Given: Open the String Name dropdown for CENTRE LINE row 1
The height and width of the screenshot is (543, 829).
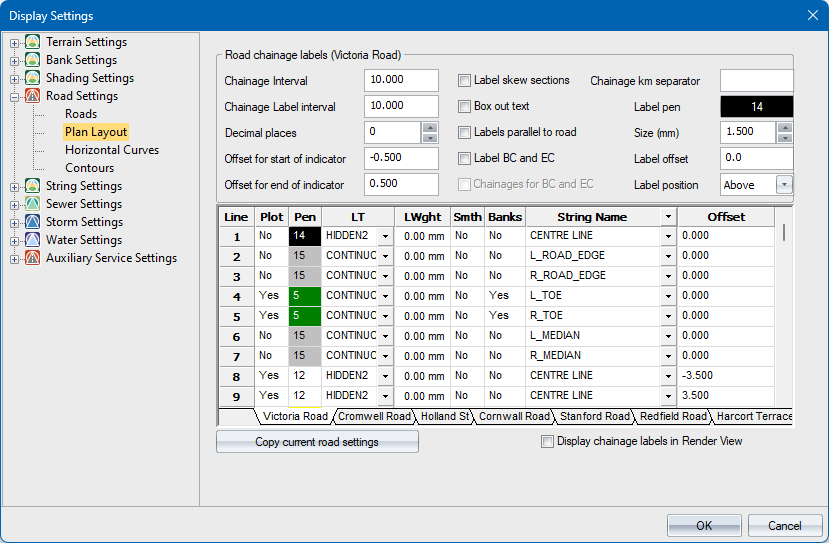Looking at the screenshot, I should click(x=668, y=236).
